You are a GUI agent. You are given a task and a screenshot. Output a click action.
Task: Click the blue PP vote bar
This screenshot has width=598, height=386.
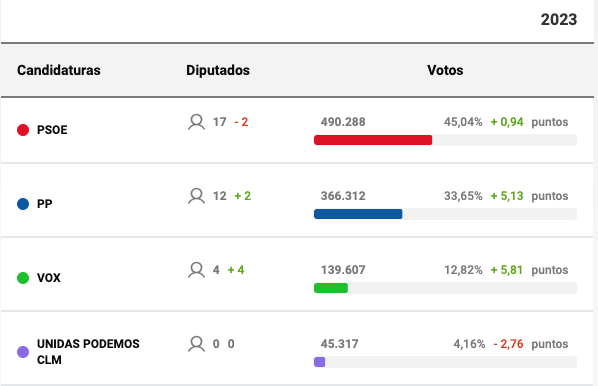click(x=358, y=214)
